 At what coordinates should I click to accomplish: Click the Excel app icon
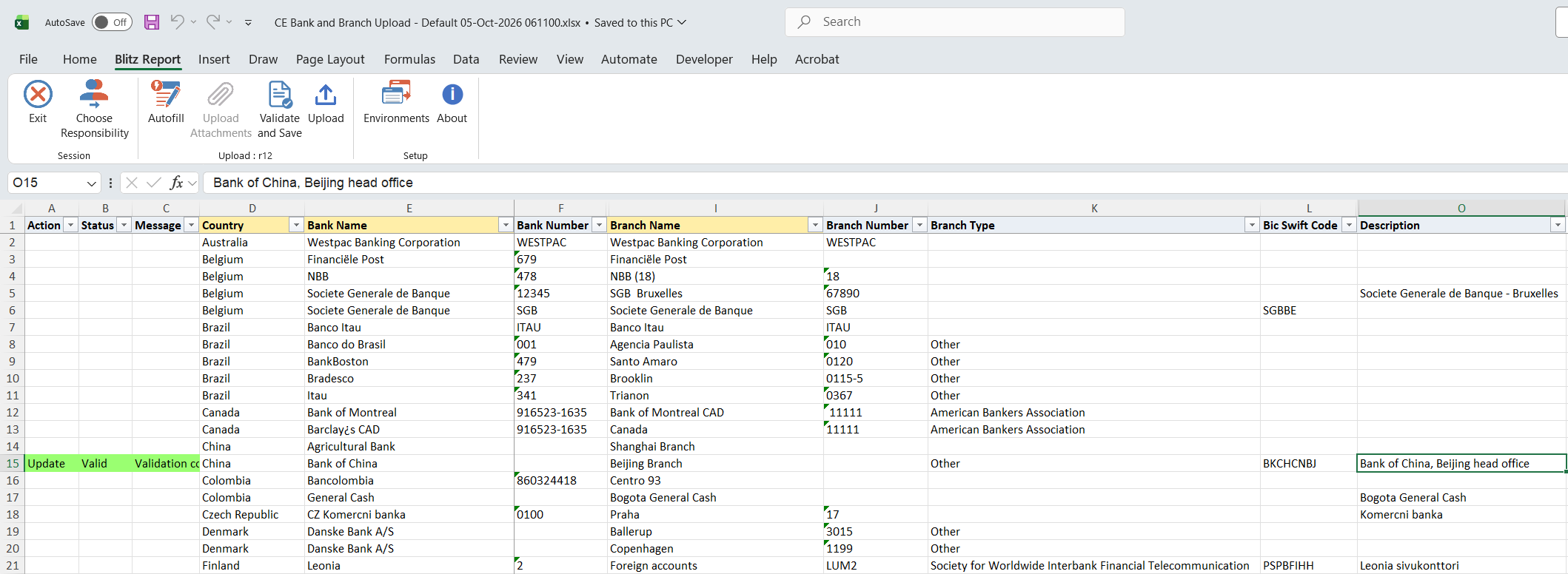tap(22, 22)
